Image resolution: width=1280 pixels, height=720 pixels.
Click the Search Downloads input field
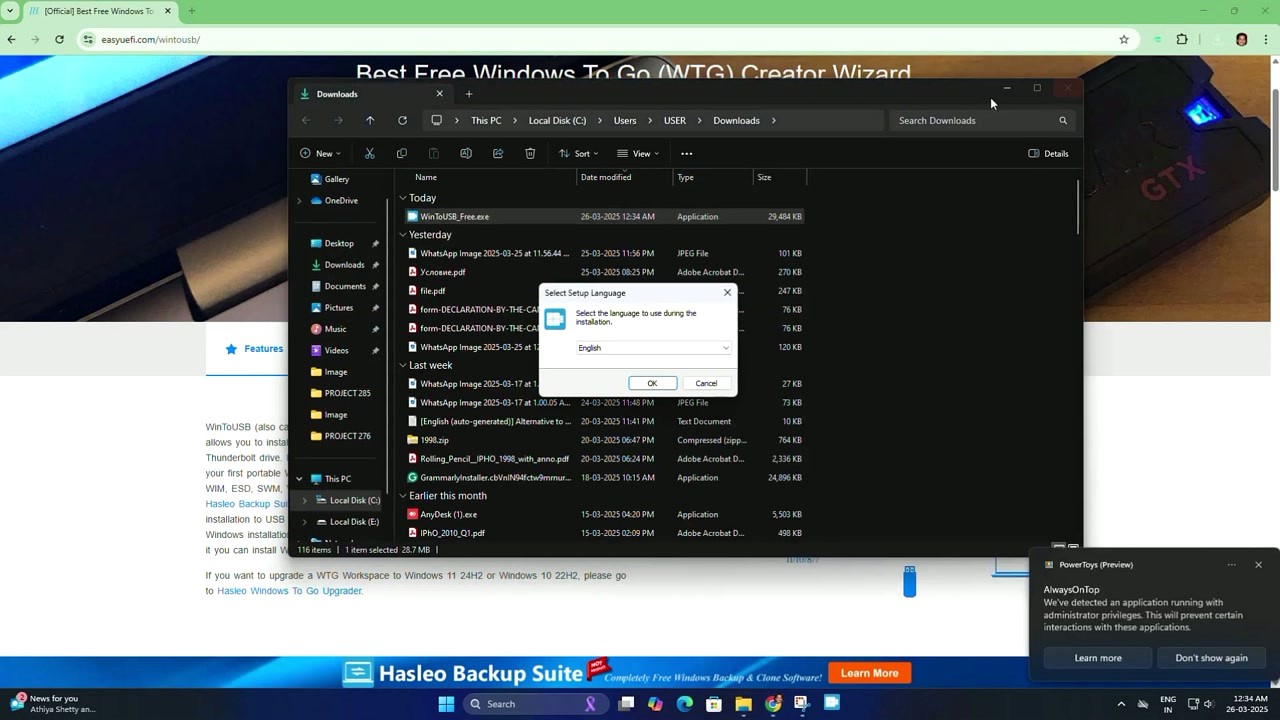coord(970,120)
